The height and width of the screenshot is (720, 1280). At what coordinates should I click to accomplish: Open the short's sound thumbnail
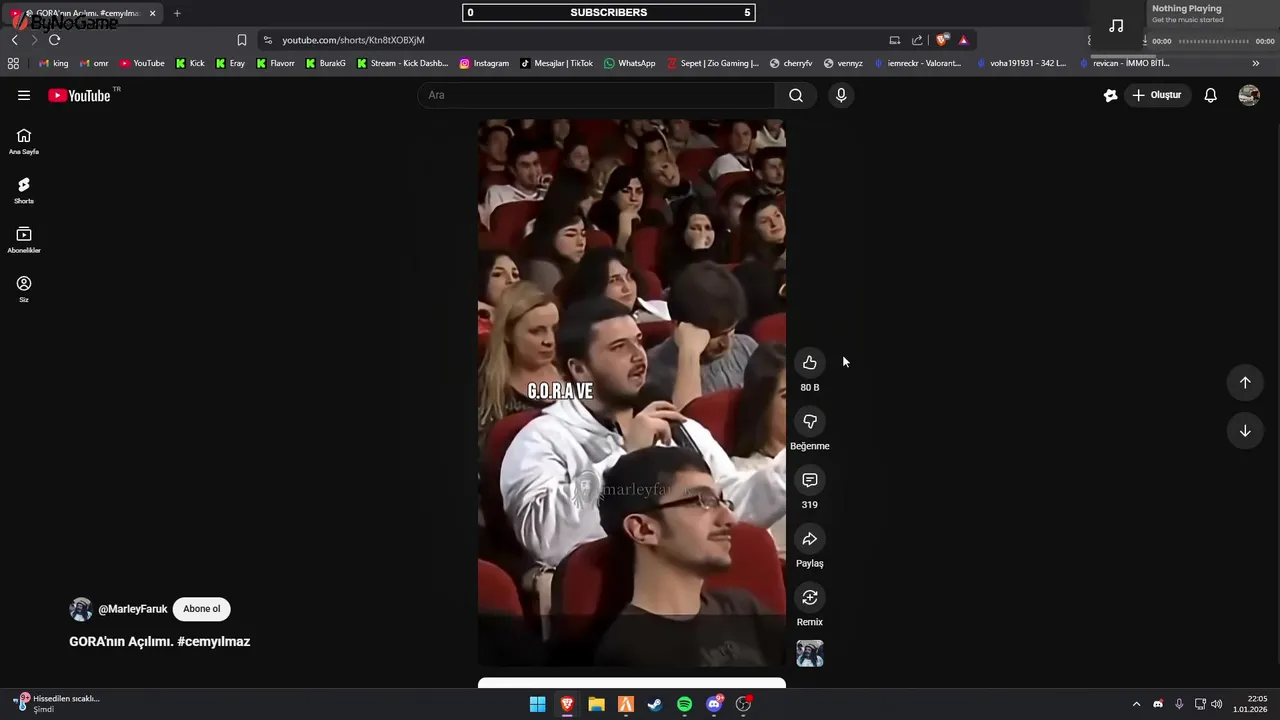coord(810,654)
